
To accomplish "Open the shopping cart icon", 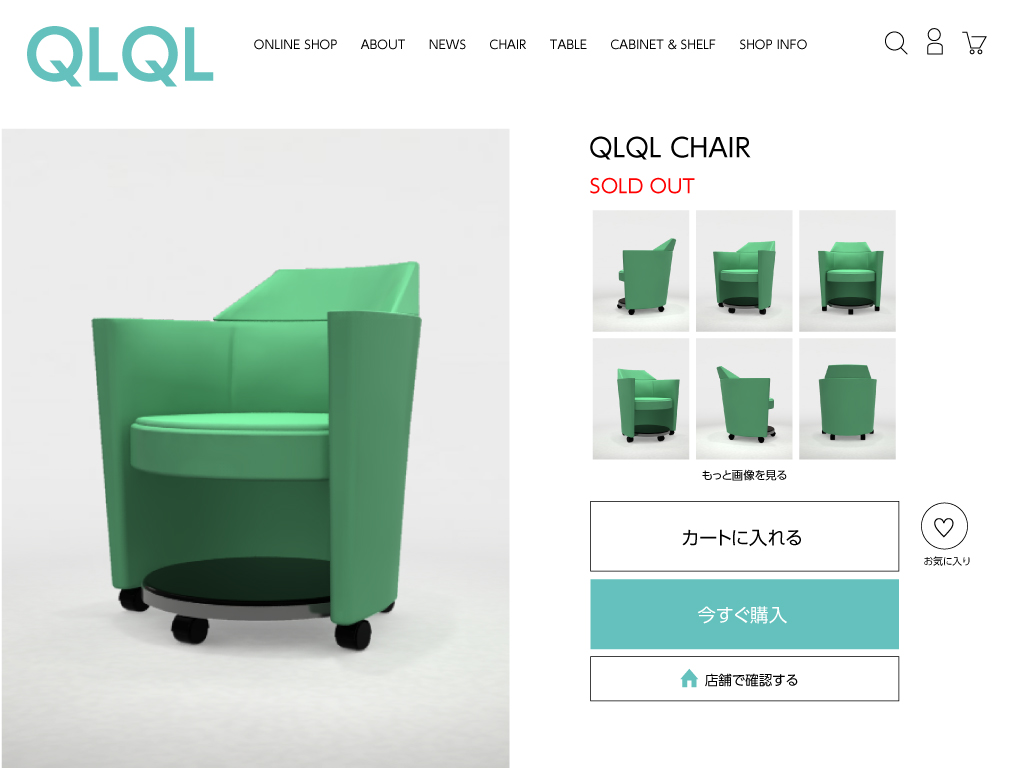I will (975, 43).
